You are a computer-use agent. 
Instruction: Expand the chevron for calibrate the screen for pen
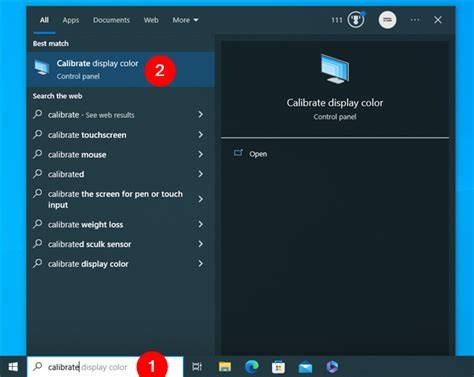coord(200,199)
